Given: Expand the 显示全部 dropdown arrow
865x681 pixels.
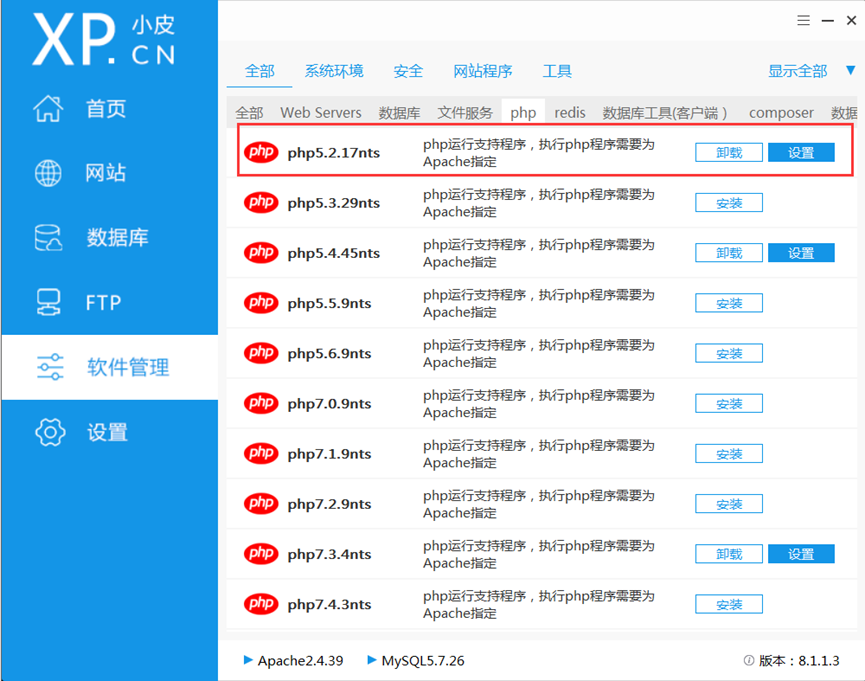Looking at the screenshot, I should tap(850, 71).
